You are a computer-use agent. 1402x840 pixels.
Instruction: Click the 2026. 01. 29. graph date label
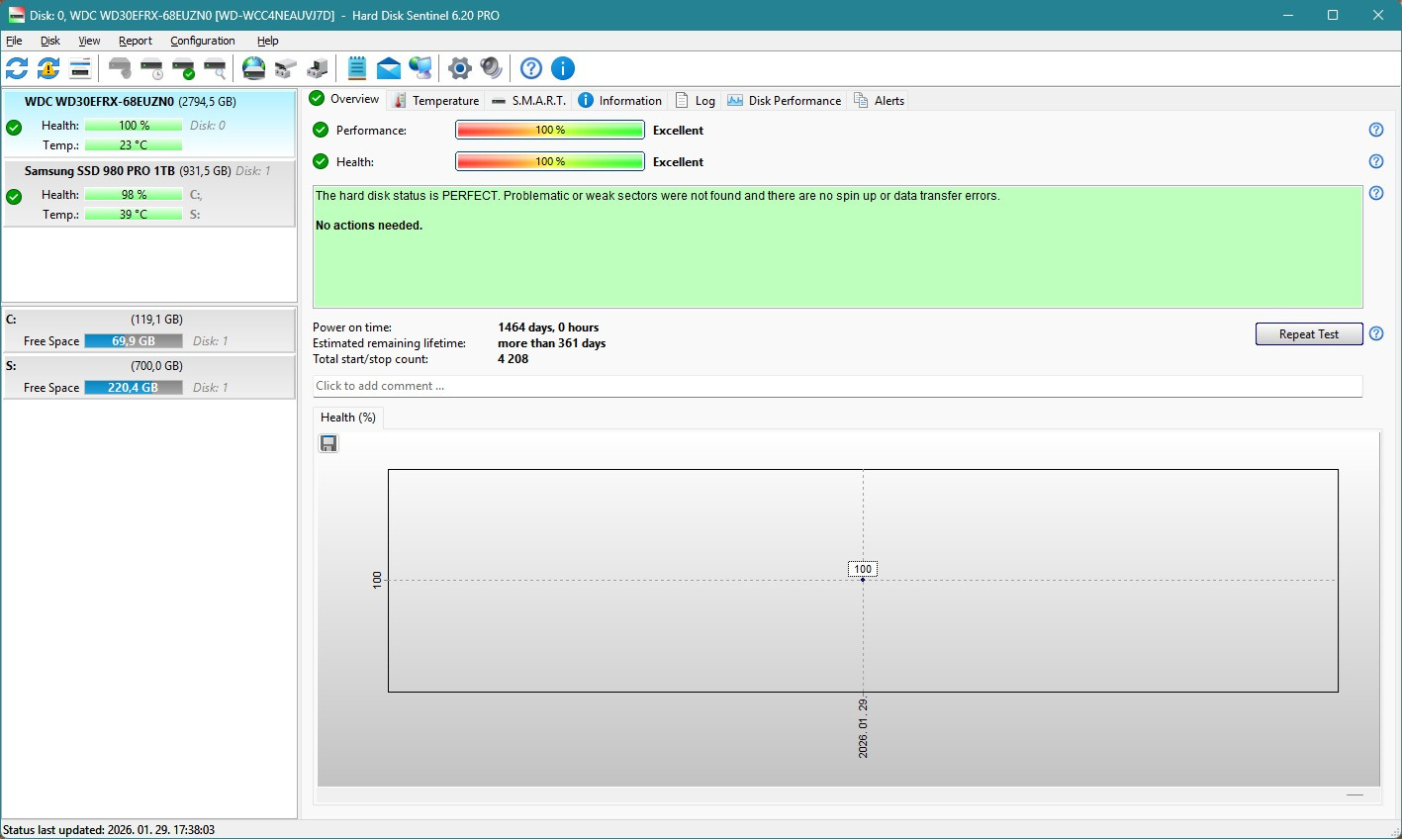tap(863, 728)
